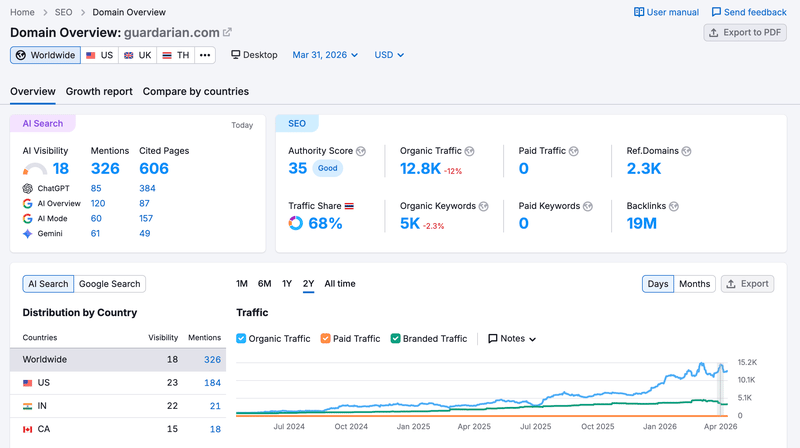
Task: Expand the USD currency dropdown
Action: (389, 55)
